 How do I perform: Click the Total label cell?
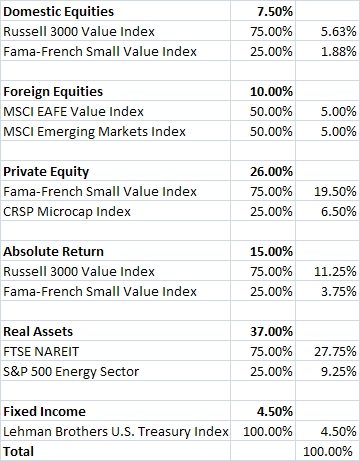tap(115, 451)
